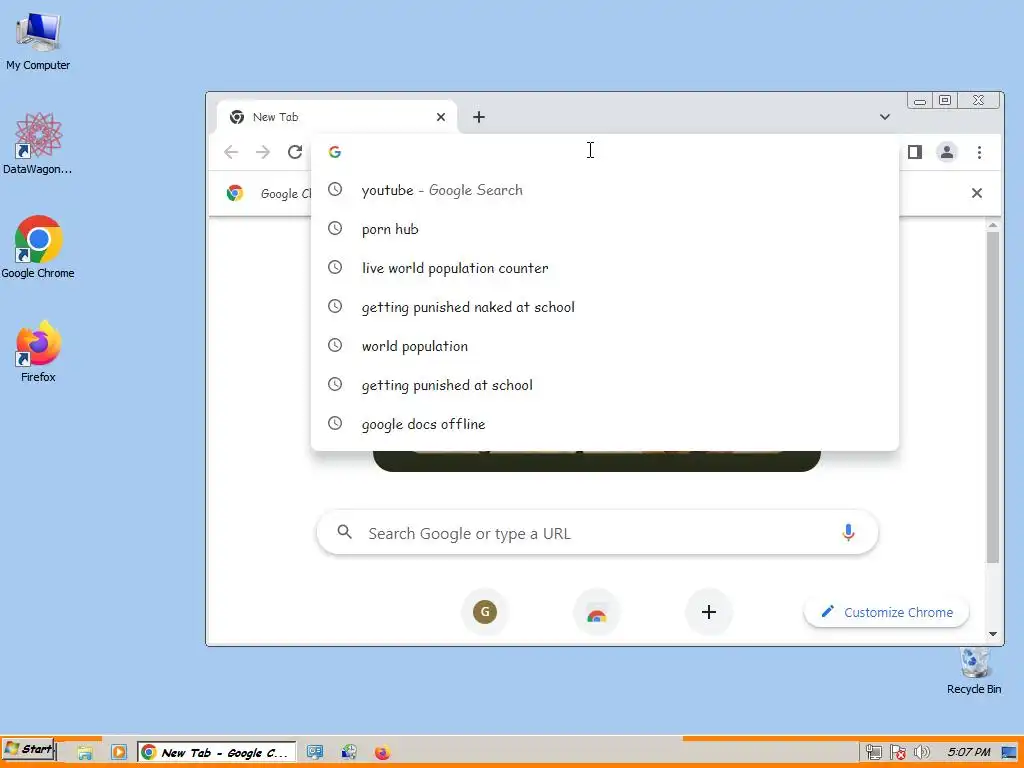Click Customize Chrome button
This screenshot has height=768, width=1024.
click(x=886, y=612)
